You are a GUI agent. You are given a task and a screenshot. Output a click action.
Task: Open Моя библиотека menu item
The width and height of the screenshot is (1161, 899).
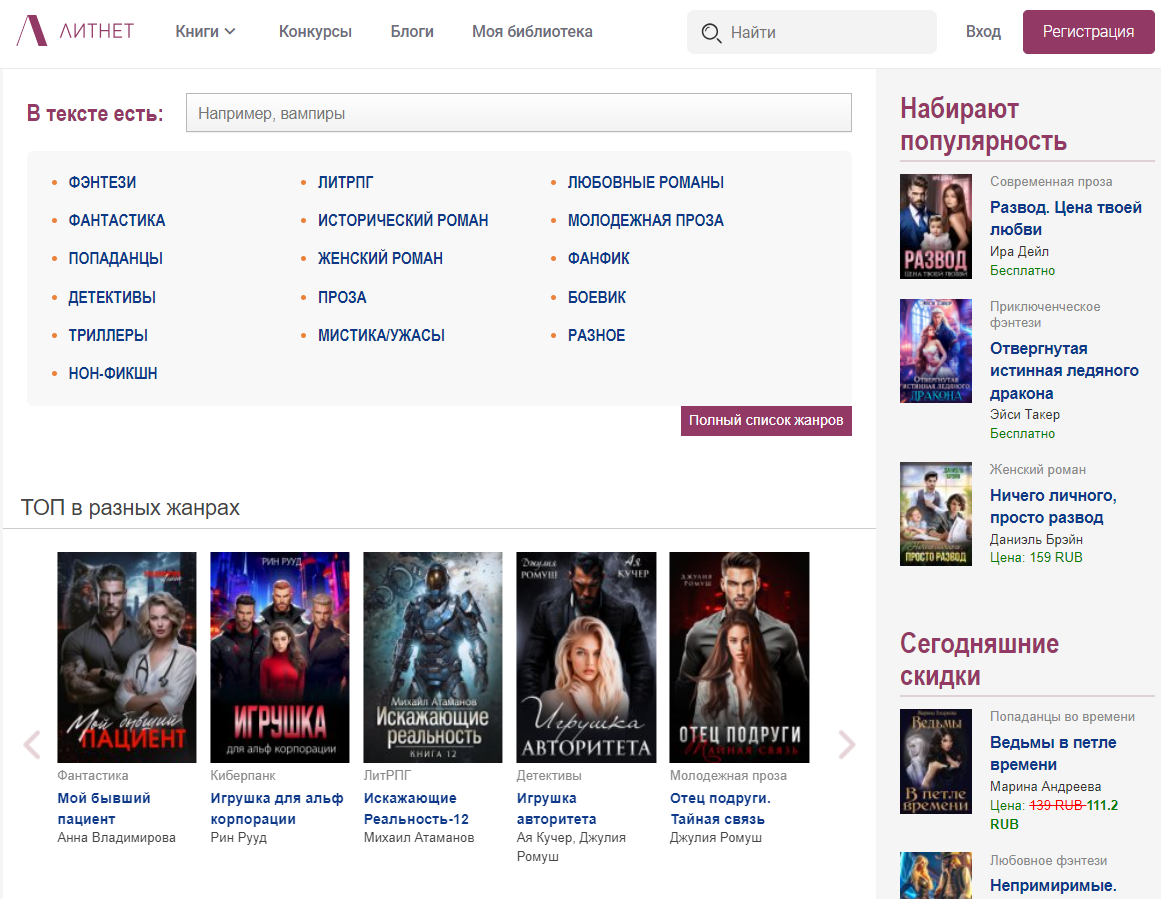point(532,31)
